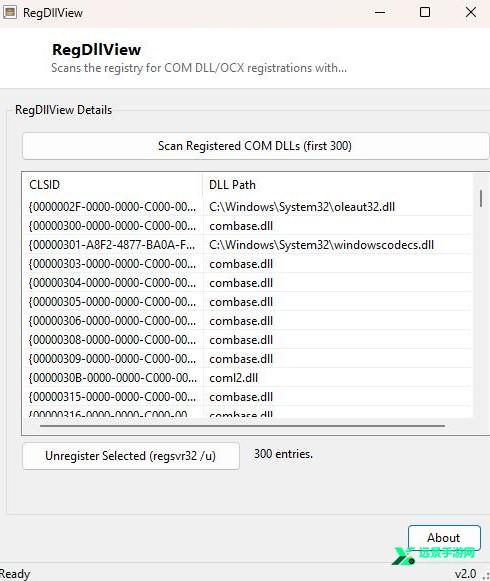Select row with CLSID {00000315-0000-0000-C000-00...
The image size is (490, 581).
point(247,397)
